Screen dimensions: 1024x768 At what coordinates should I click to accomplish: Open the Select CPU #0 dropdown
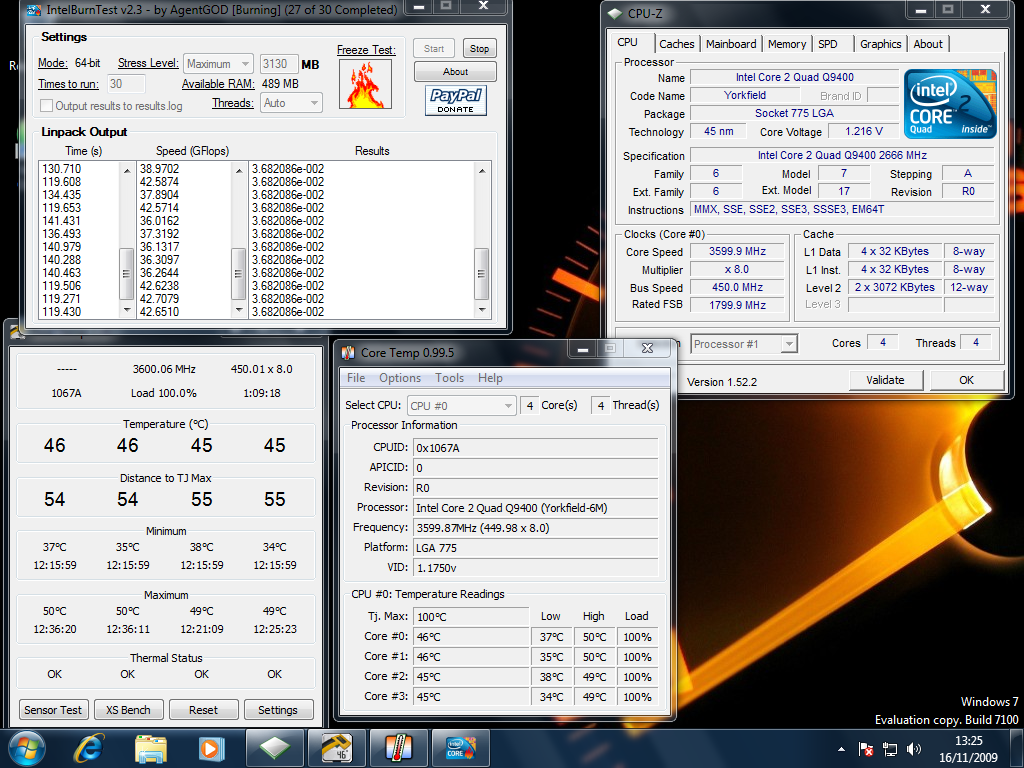point(461,406)
